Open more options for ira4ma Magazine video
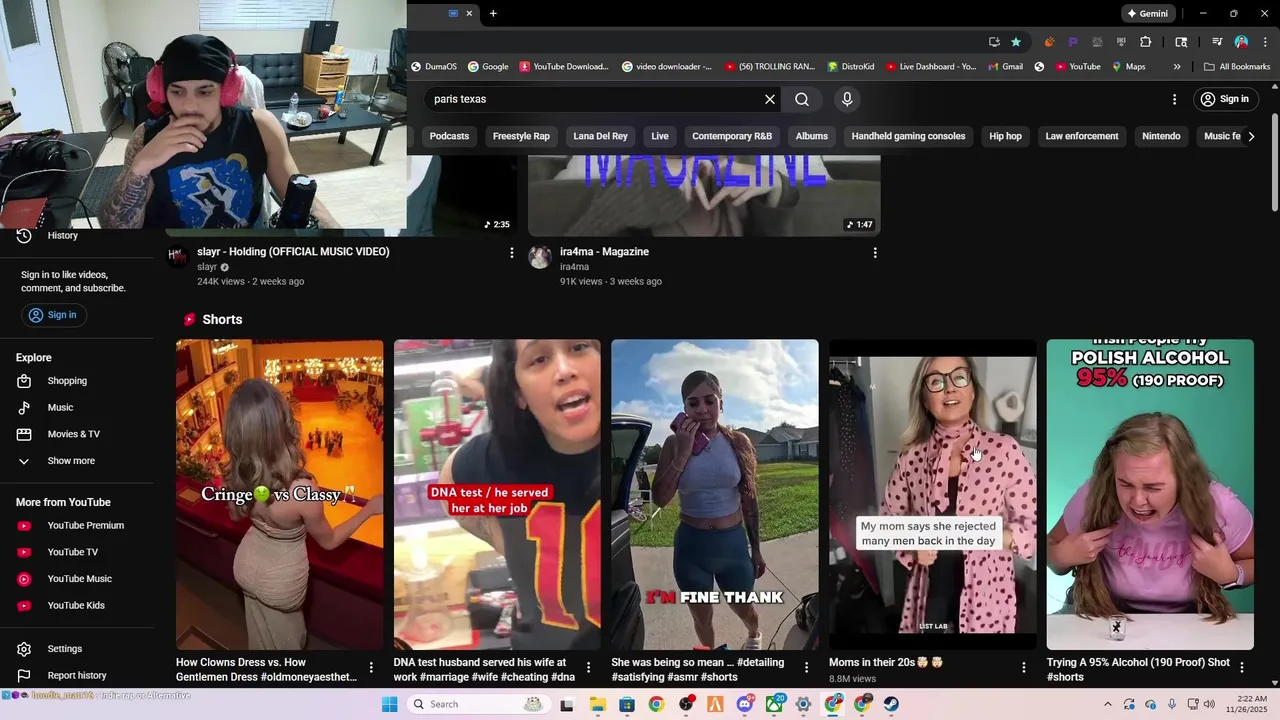This screenshot has width=1280, height=720. click(x=875, y=253)
